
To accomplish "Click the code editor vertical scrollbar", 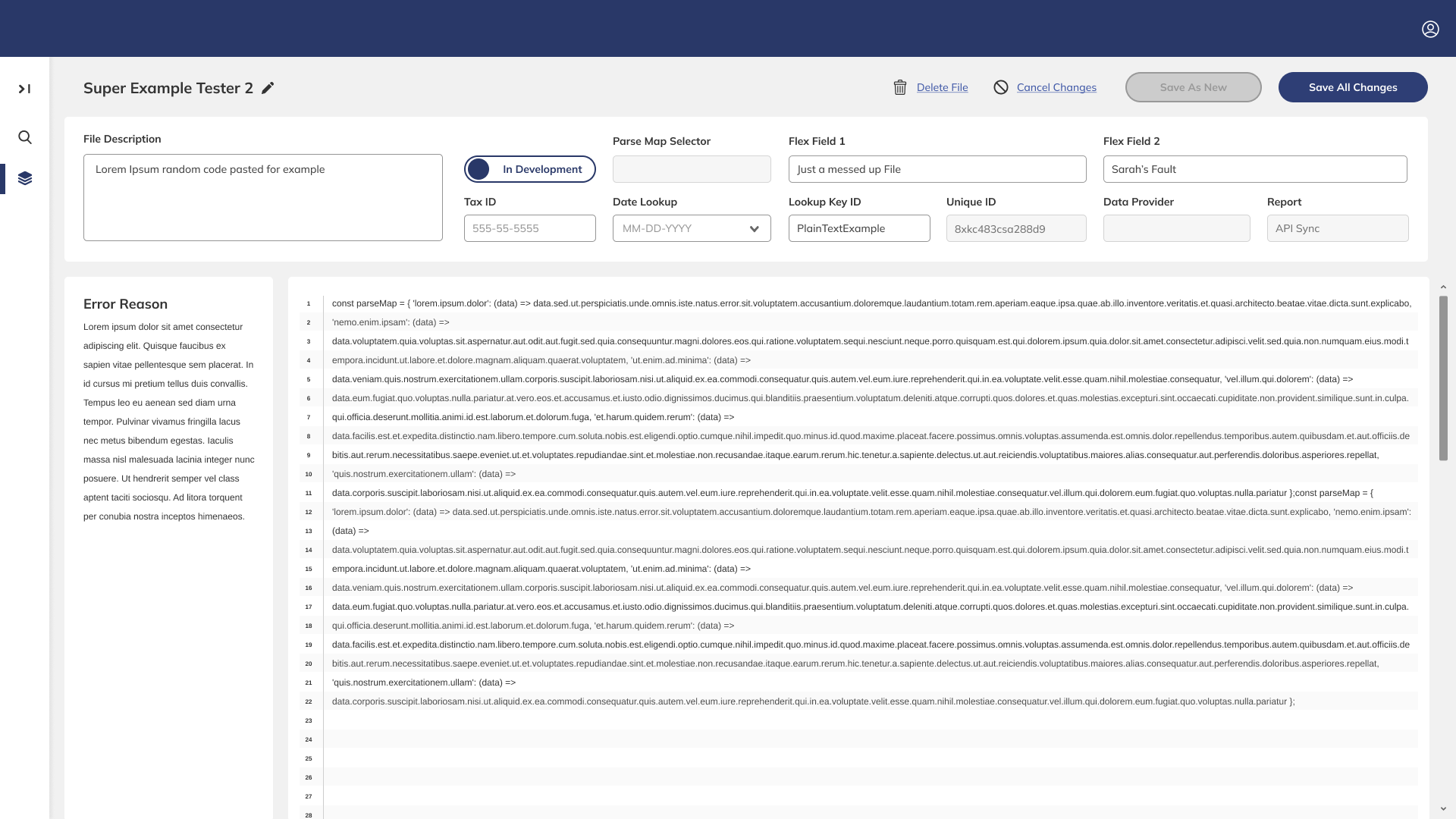I will [1443, 378].
